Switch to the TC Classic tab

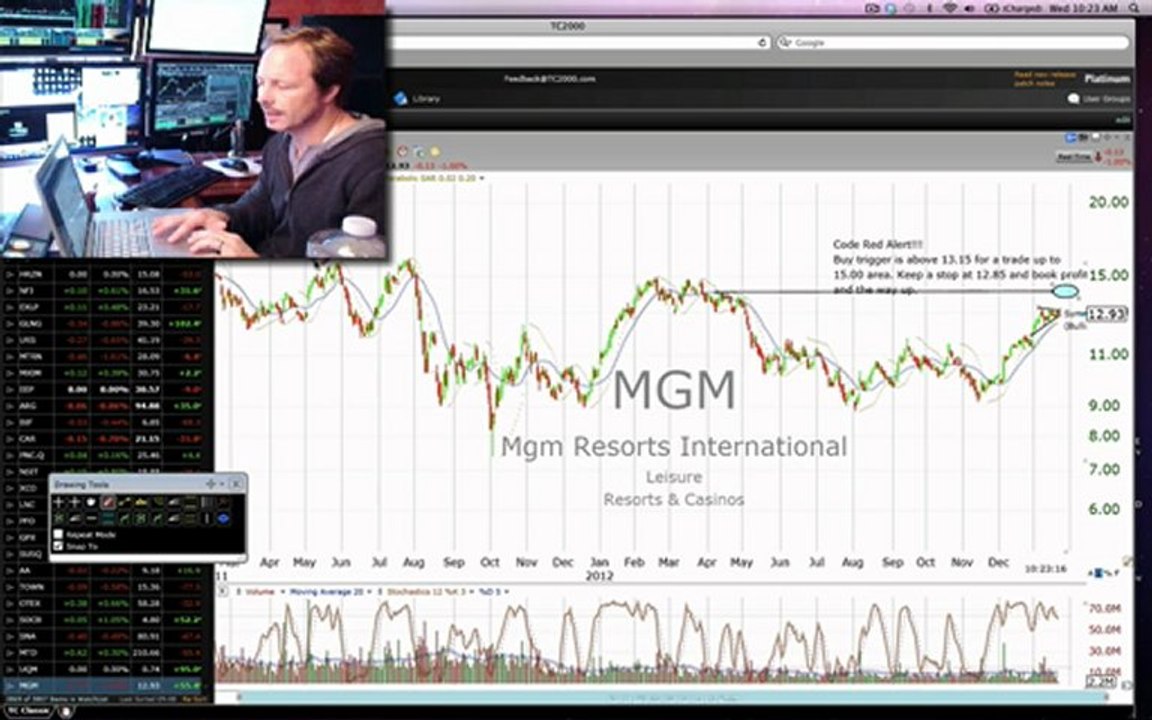tap(28, 711)
